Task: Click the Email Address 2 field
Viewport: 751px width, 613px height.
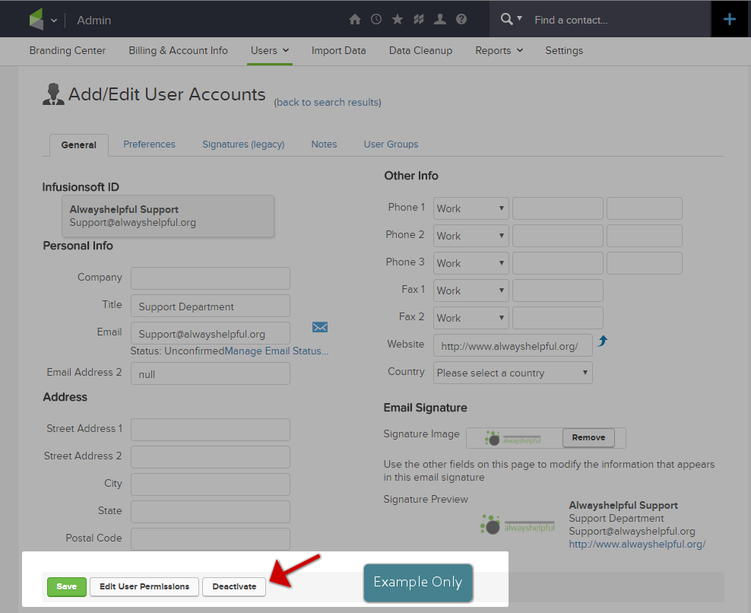Action: (x=210, y=374)
